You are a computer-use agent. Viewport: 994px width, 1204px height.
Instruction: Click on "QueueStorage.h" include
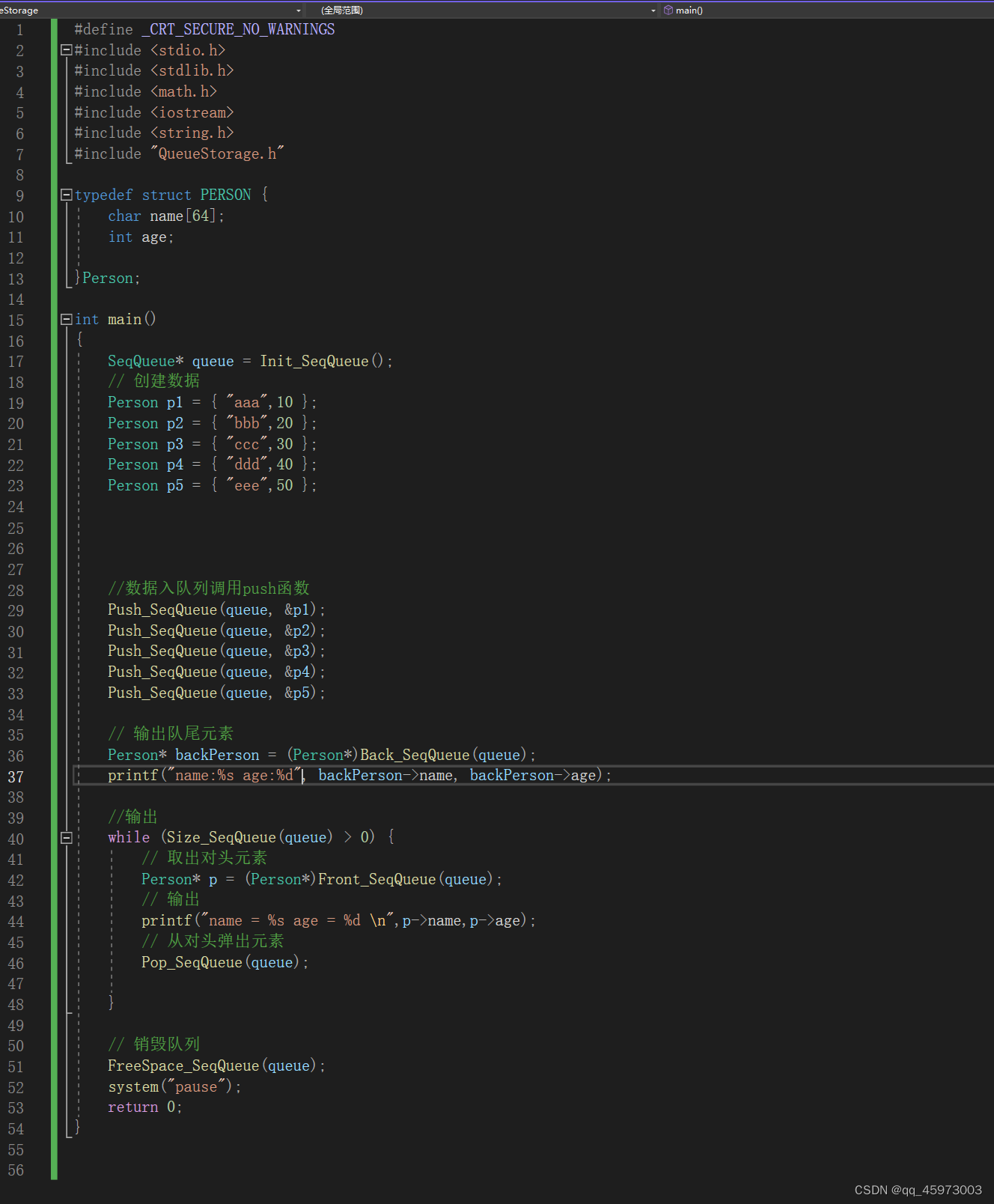tap(217, 153)
